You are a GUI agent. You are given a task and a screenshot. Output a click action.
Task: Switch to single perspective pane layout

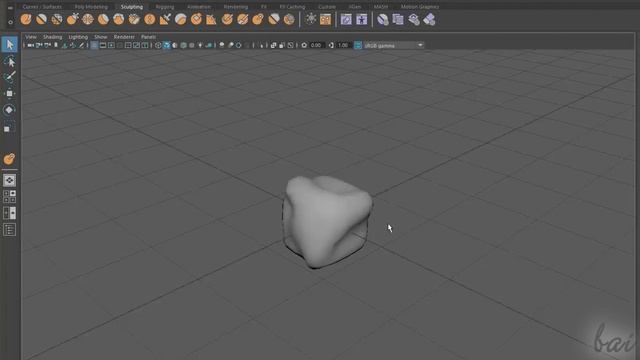(x=9, y=180)
